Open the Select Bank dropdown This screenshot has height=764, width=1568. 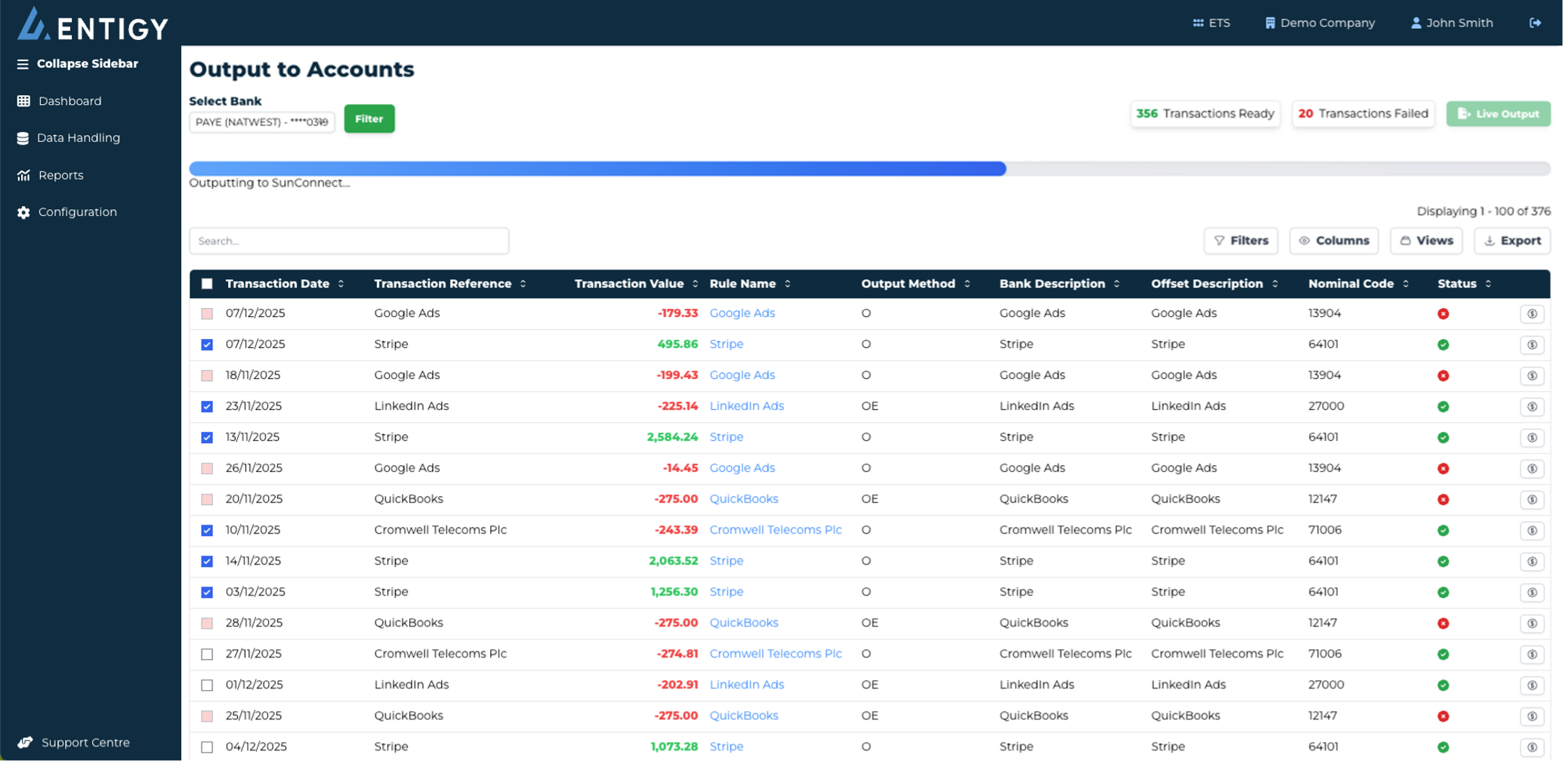[x=261, y=122]
